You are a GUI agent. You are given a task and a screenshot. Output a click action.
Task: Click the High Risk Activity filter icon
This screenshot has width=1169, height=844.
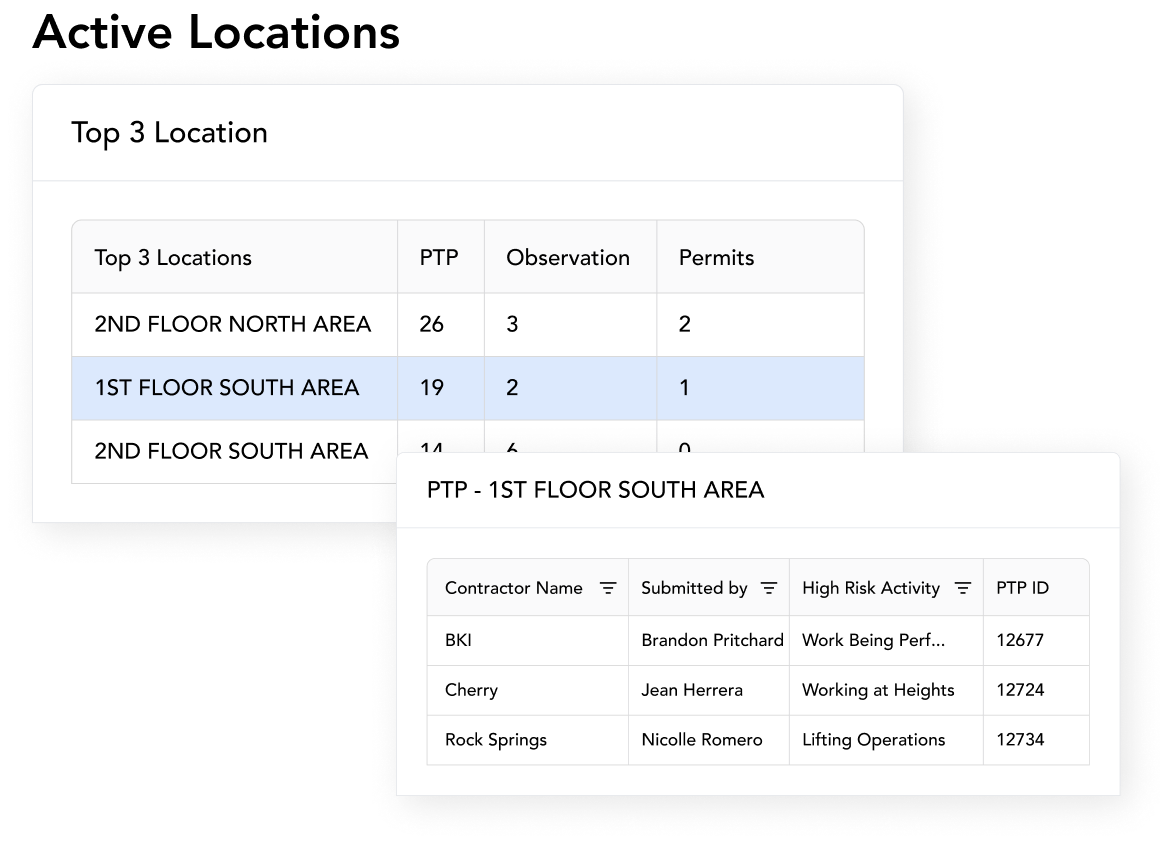962,588
